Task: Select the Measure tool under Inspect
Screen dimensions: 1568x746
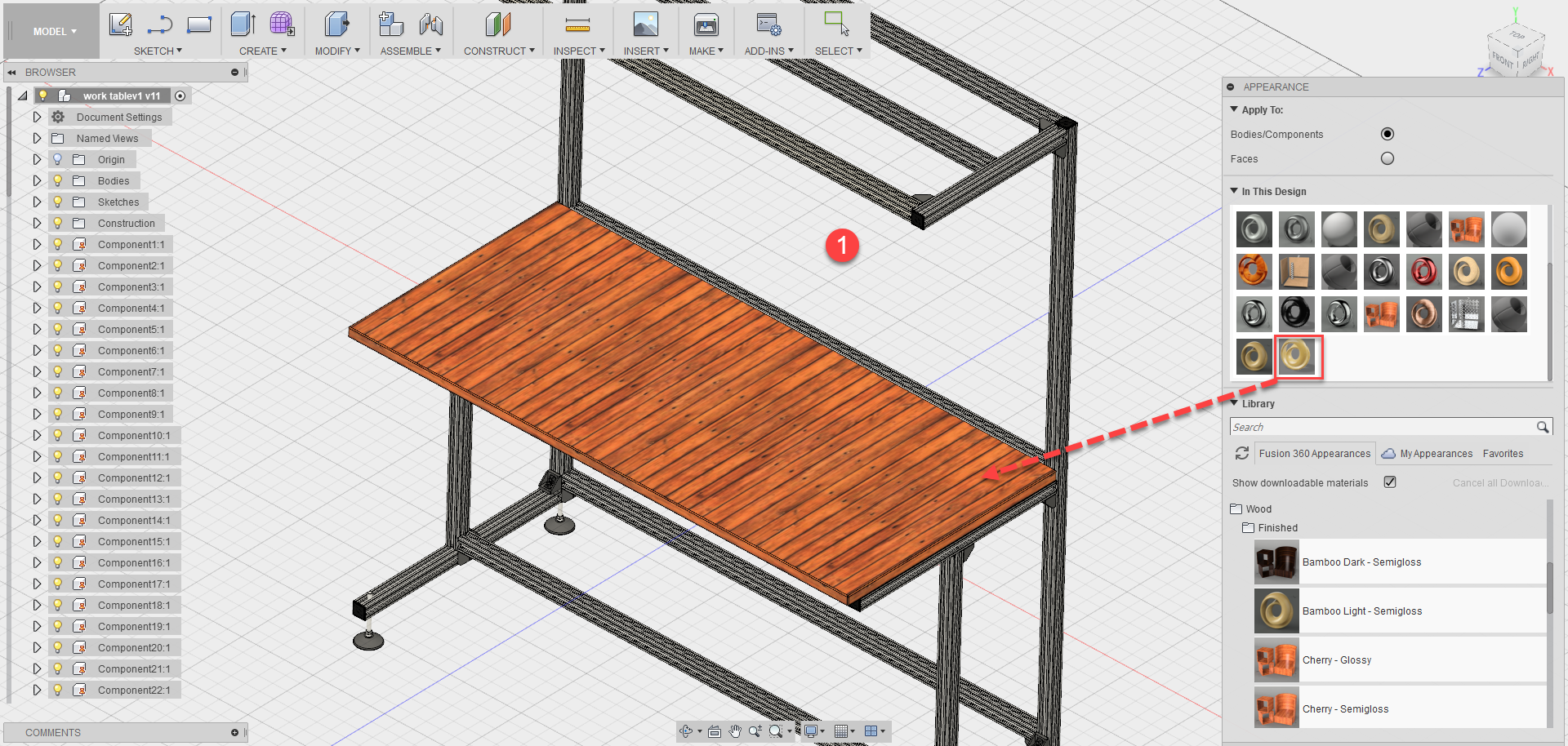Action: click(578, 24)
